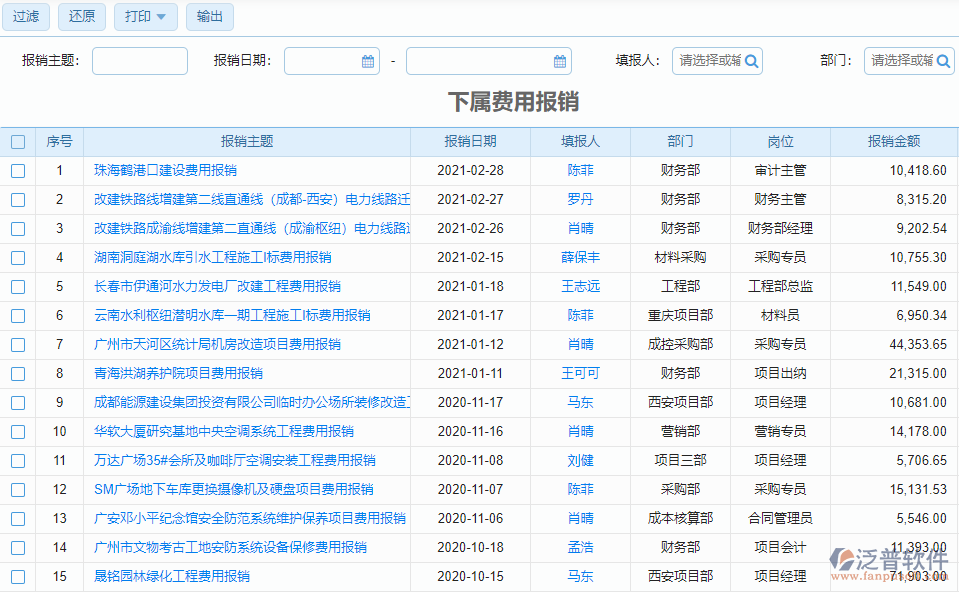Click the 过滤 filter button
Screen dimensions: 959x592
click(24, 17)
